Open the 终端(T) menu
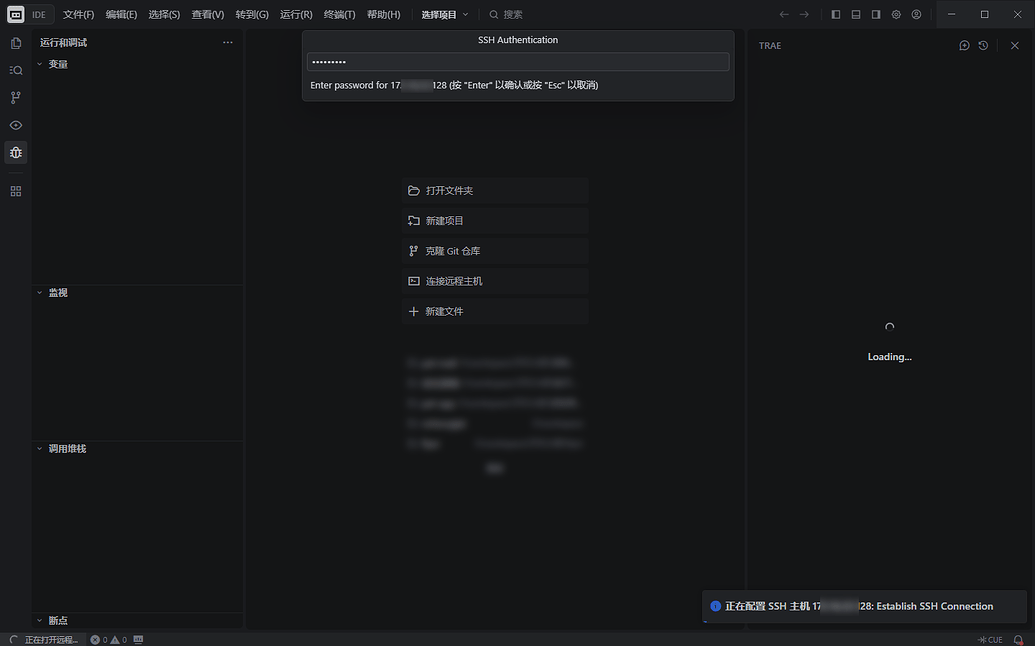 pyautogui.click(x=340, y=15)
